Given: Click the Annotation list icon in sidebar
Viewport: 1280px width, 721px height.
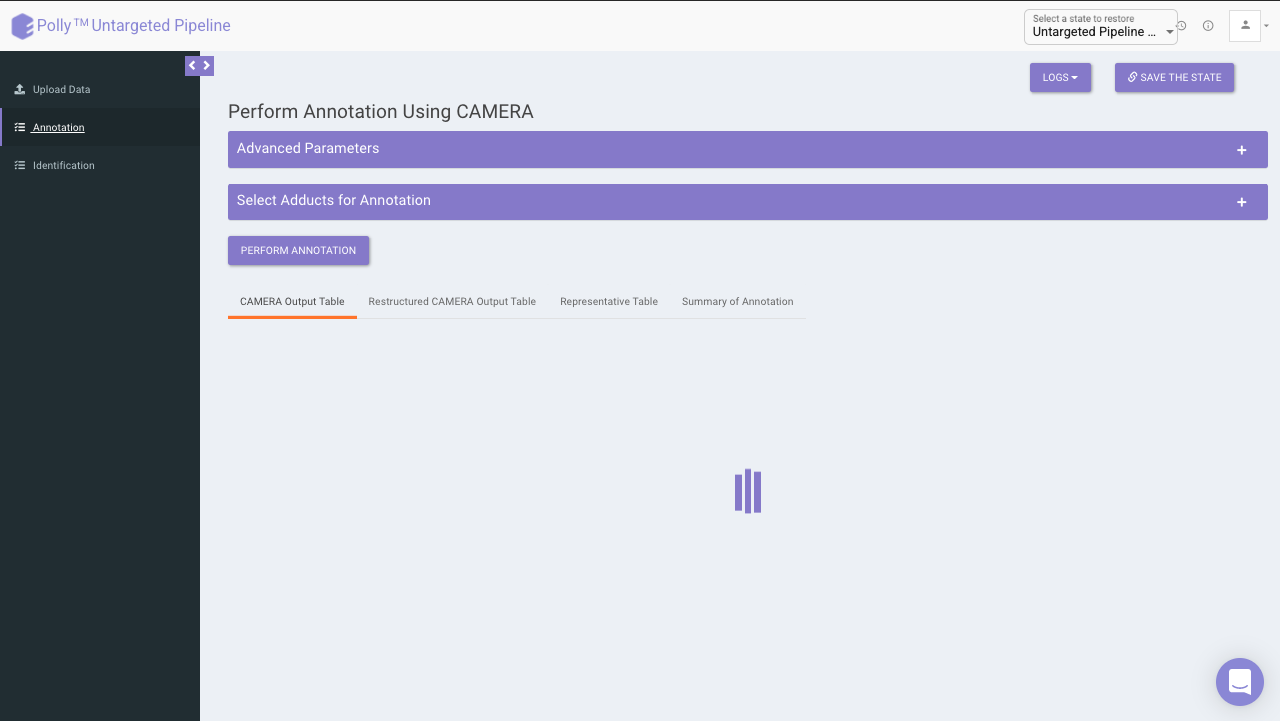Looking at the screenshot, I should [20, 127].
